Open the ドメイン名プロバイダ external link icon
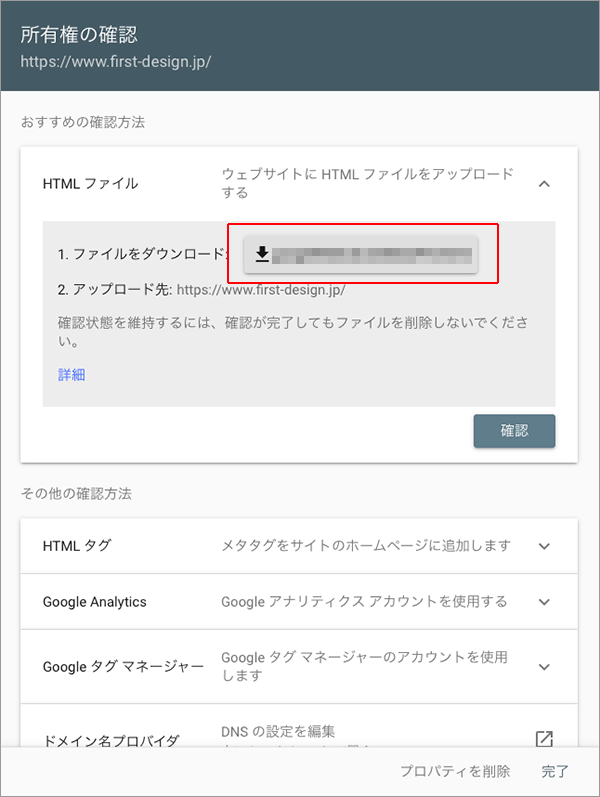Screen dimensions: 600x797 pos(544,739)
